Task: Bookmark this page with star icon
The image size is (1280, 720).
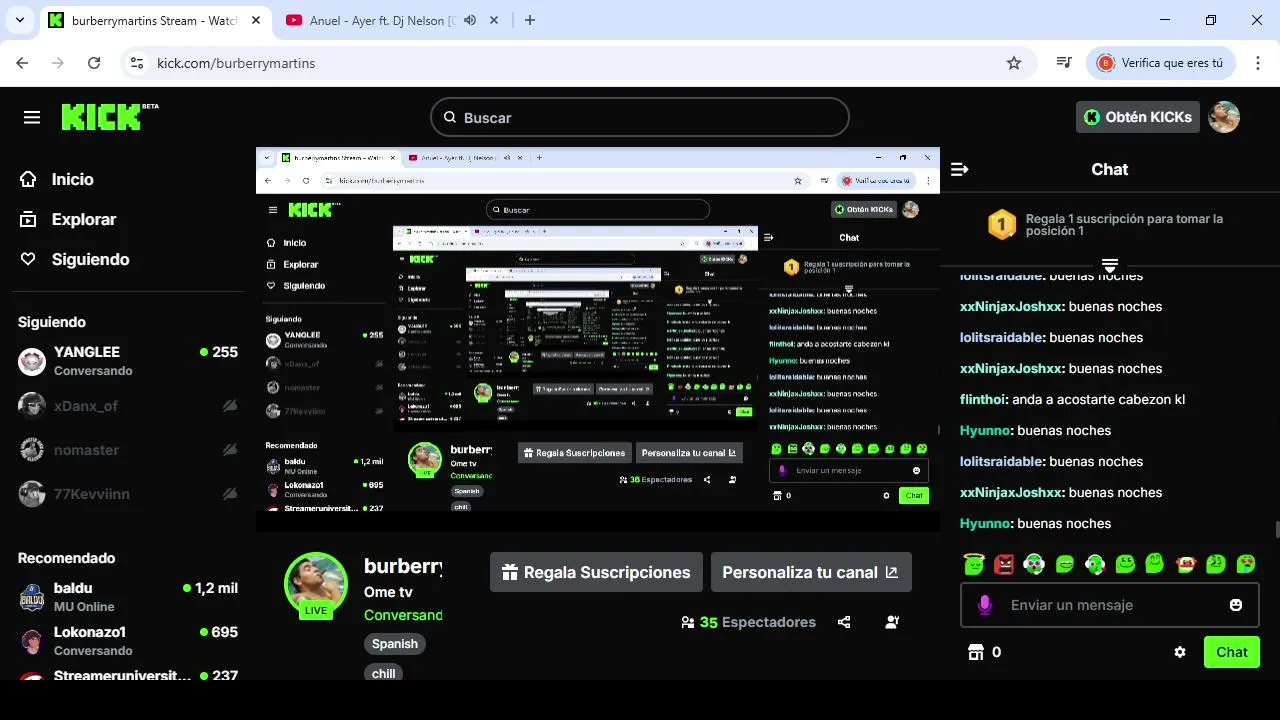Action: 1014,63
